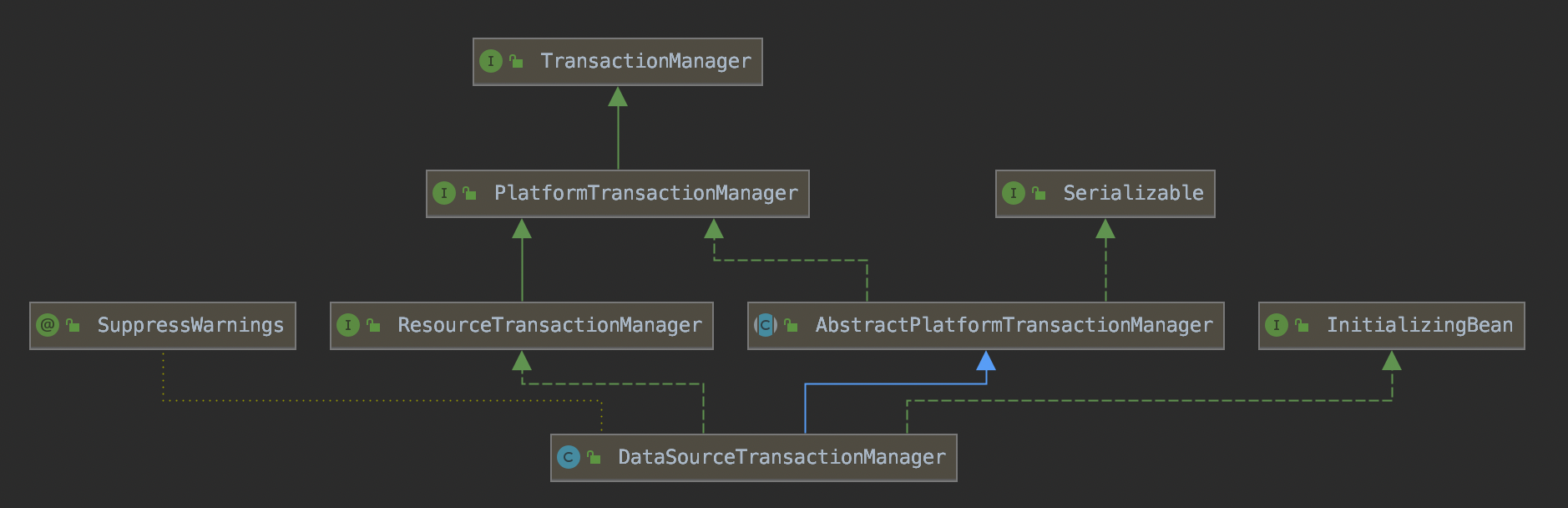This screenshot has height=508, width=1568.
Task: Click the green lock icon on InitializingBean
Action: coord(1302,325)
